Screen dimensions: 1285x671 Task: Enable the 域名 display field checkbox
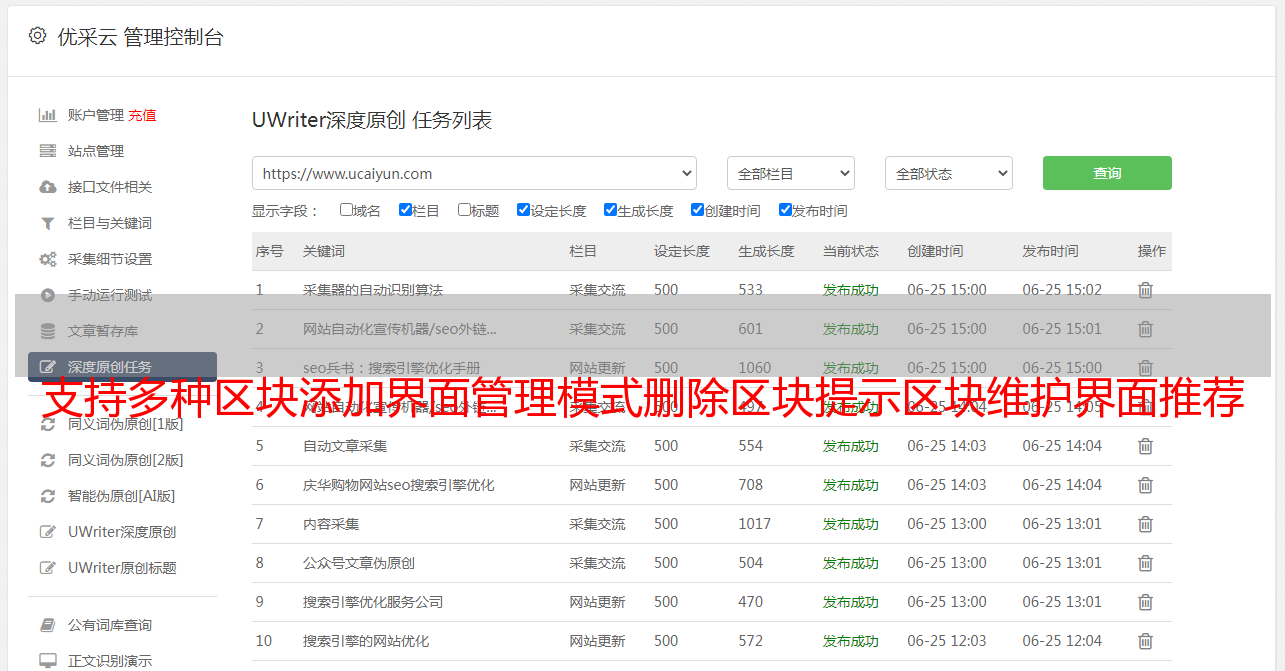[346, 210]
